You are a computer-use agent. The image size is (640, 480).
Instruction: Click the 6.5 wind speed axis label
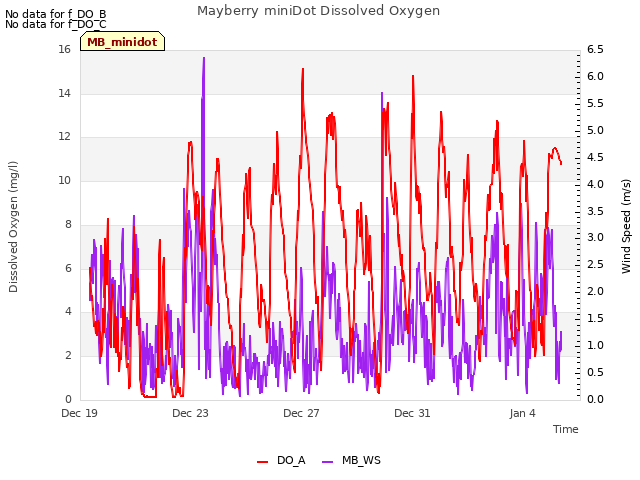[x=595, y=49]
